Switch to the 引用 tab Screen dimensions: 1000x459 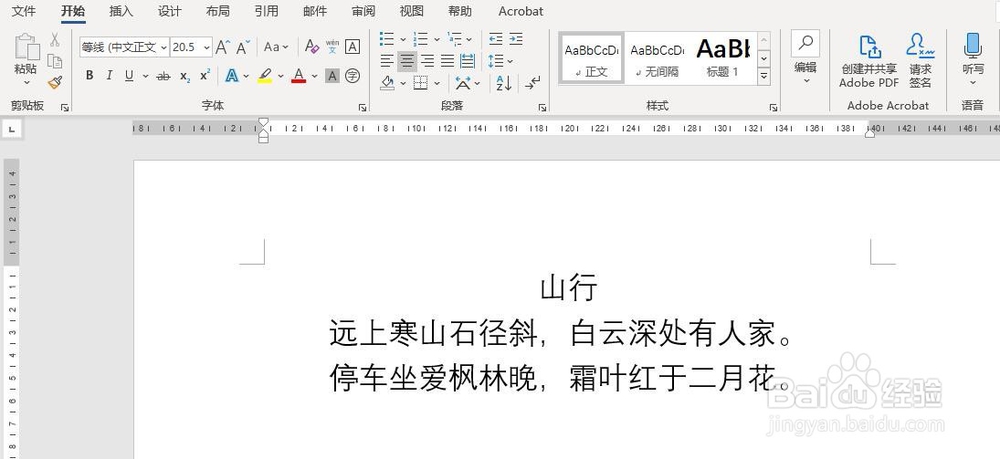[x=266, y=11]
